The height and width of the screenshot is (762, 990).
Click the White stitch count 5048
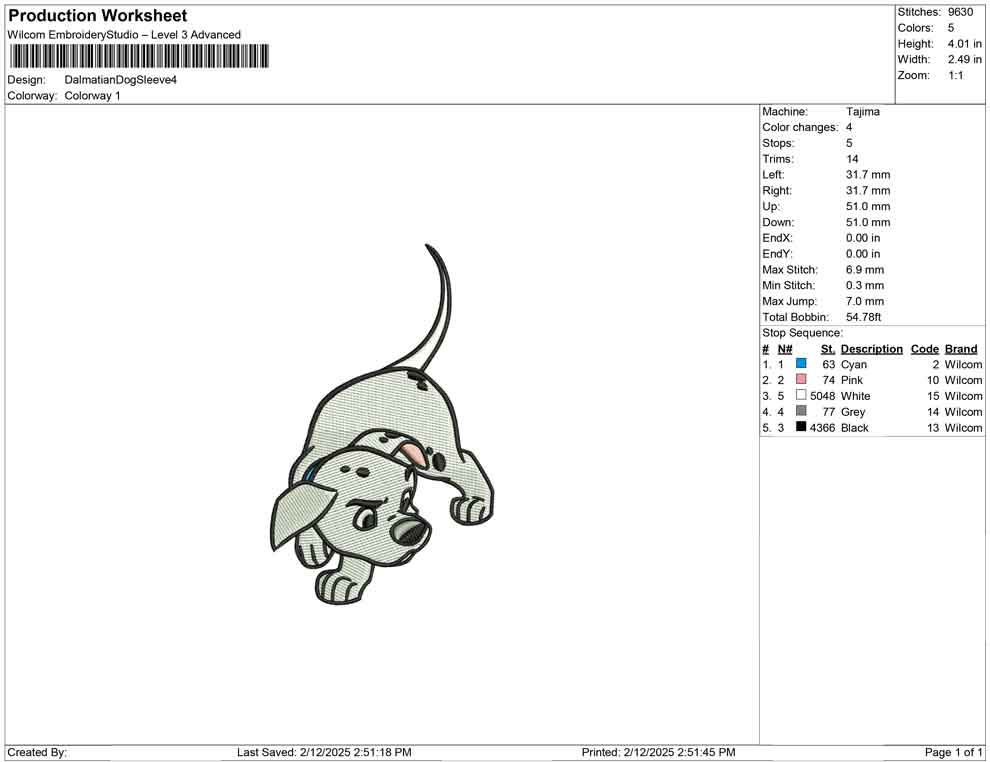point(822,396)
